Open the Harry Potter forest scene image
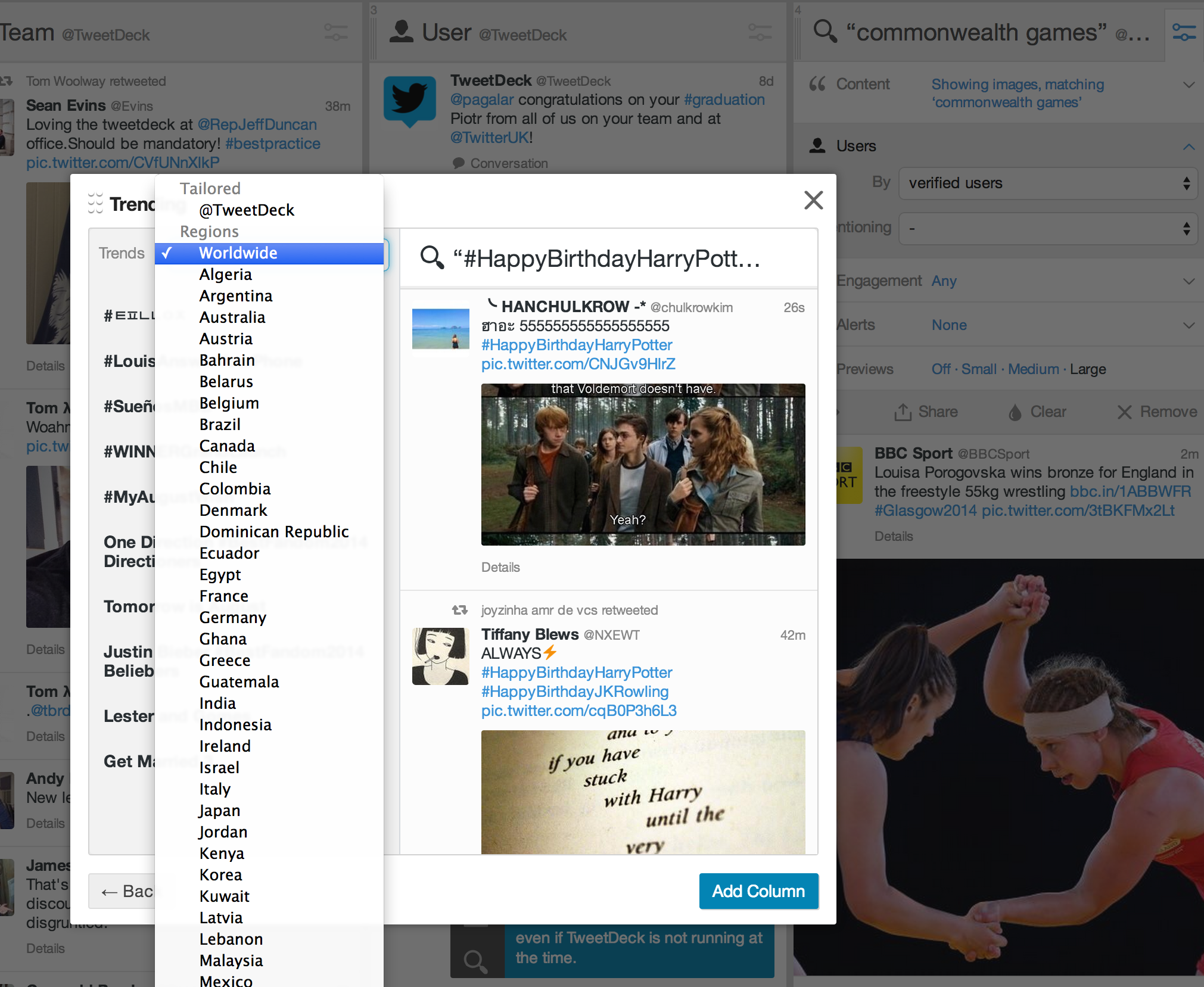 pos(643,465)
